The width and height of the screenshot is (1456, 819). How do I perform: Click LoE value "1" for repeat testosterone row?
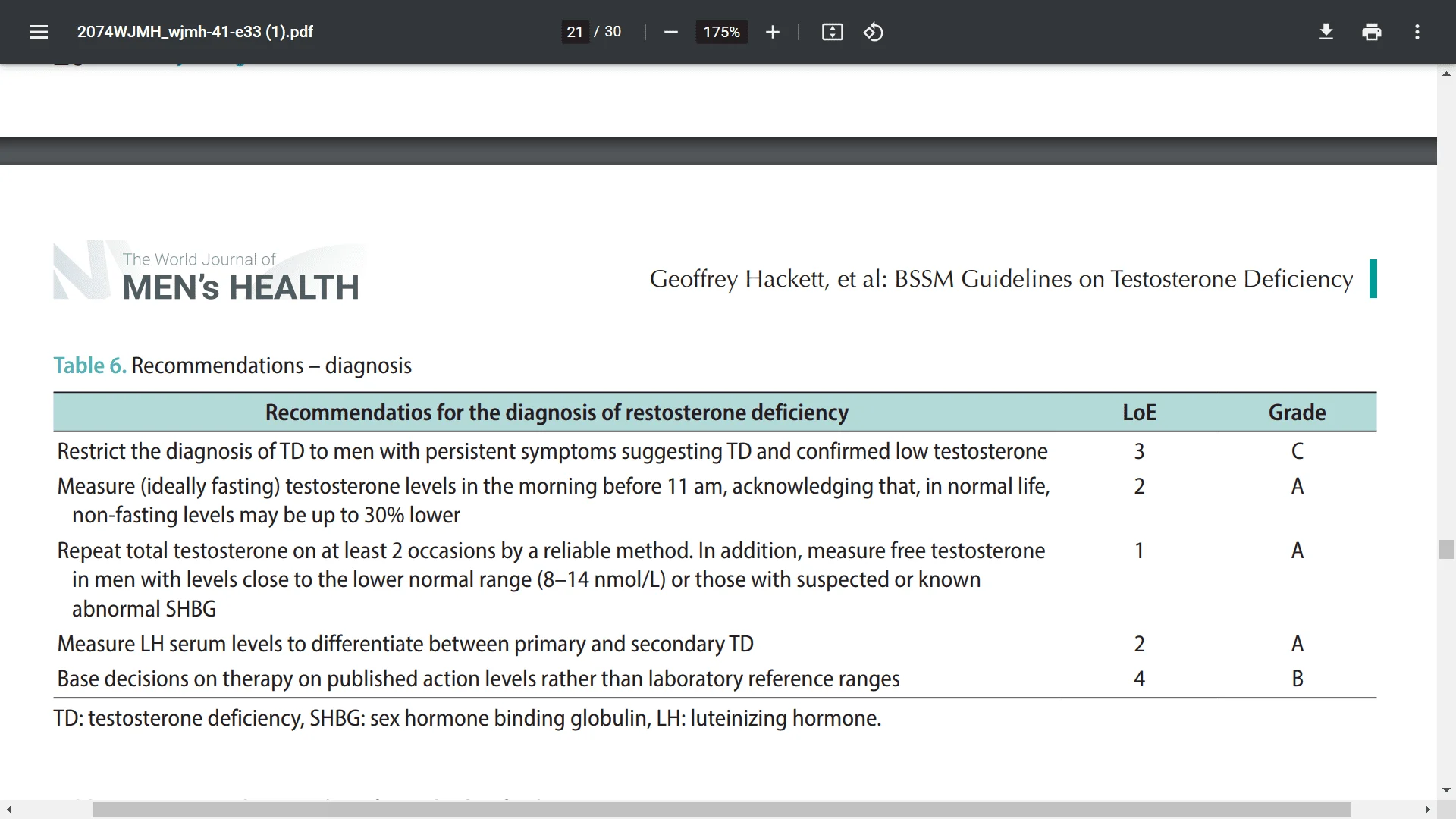(1139, 551)
